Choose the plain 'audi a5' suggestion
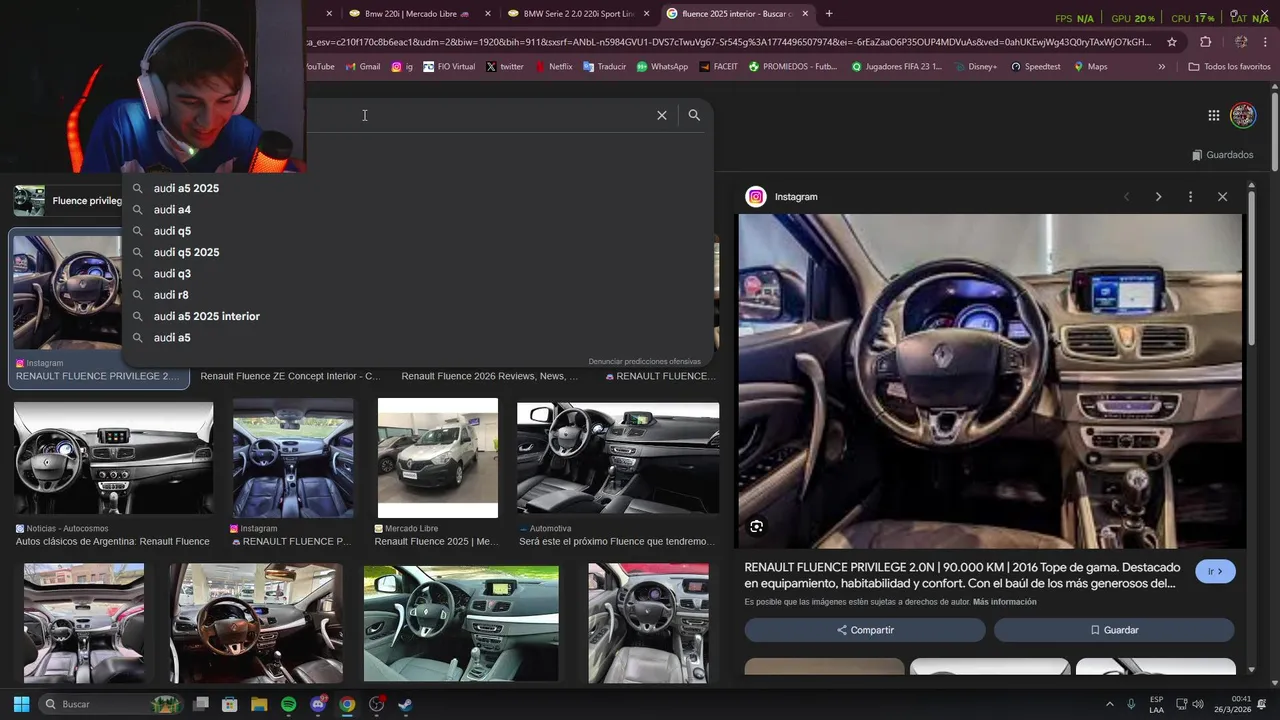The image size is (1280, 720). (417, 338)
